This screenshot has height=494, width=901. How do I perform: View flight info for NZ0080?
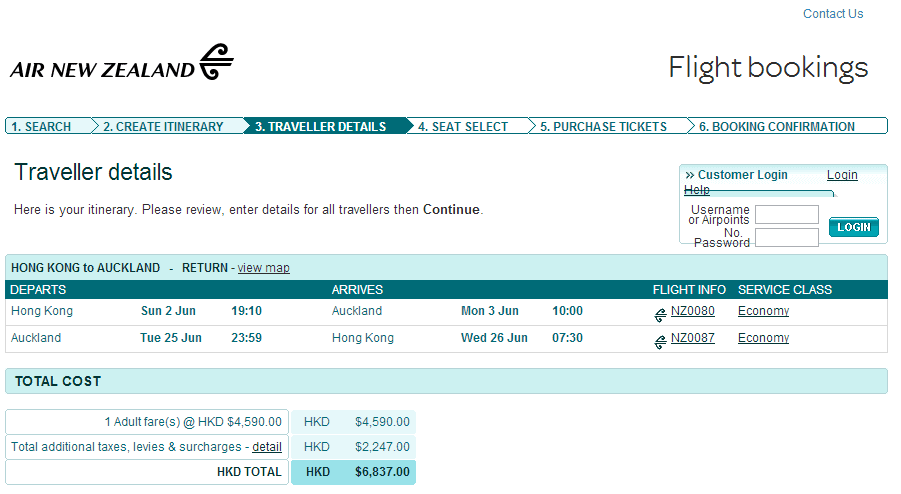[693, 311]
